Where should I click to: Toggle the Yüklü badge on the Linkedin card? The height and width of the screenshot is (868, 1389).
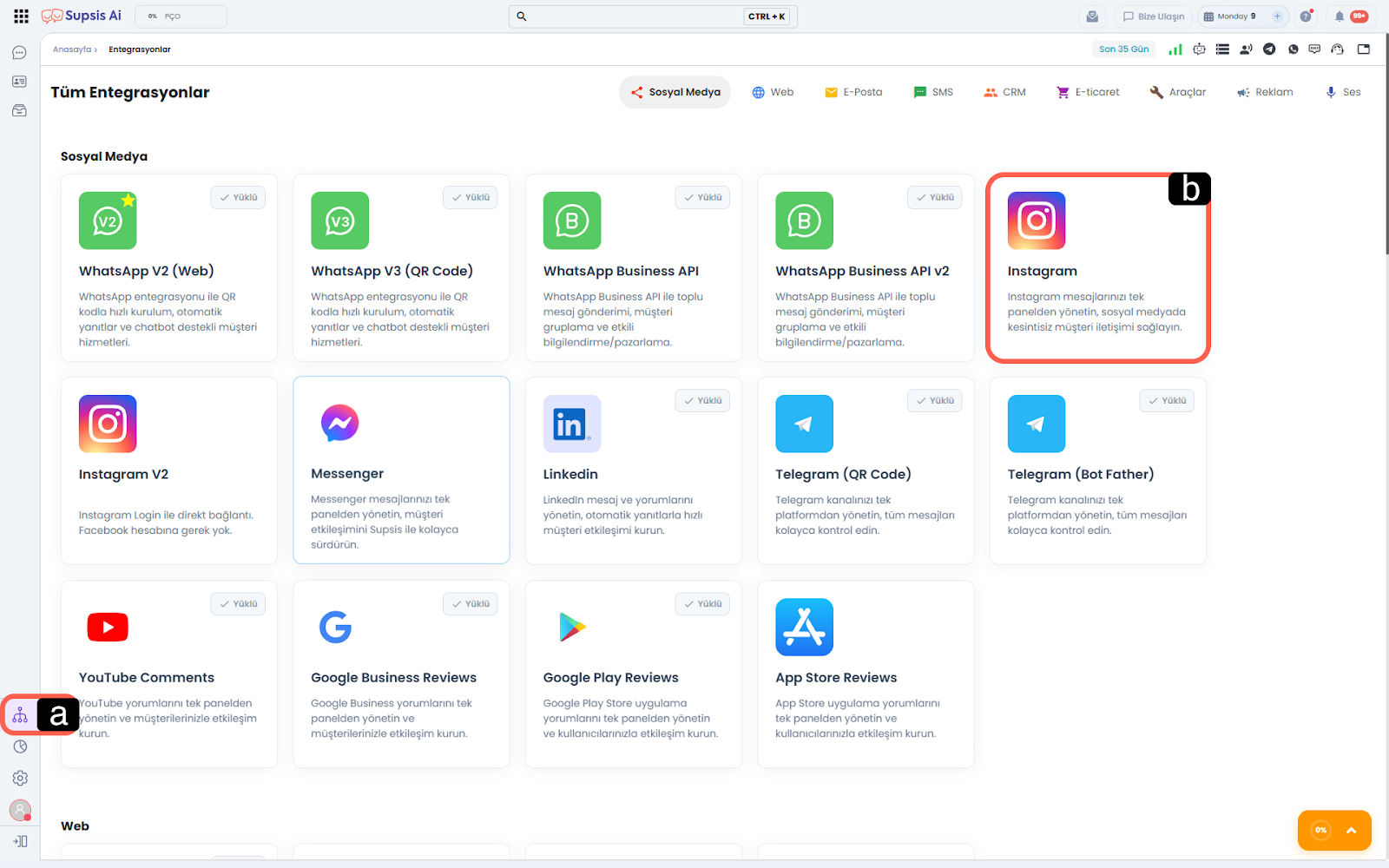[702, 401]
